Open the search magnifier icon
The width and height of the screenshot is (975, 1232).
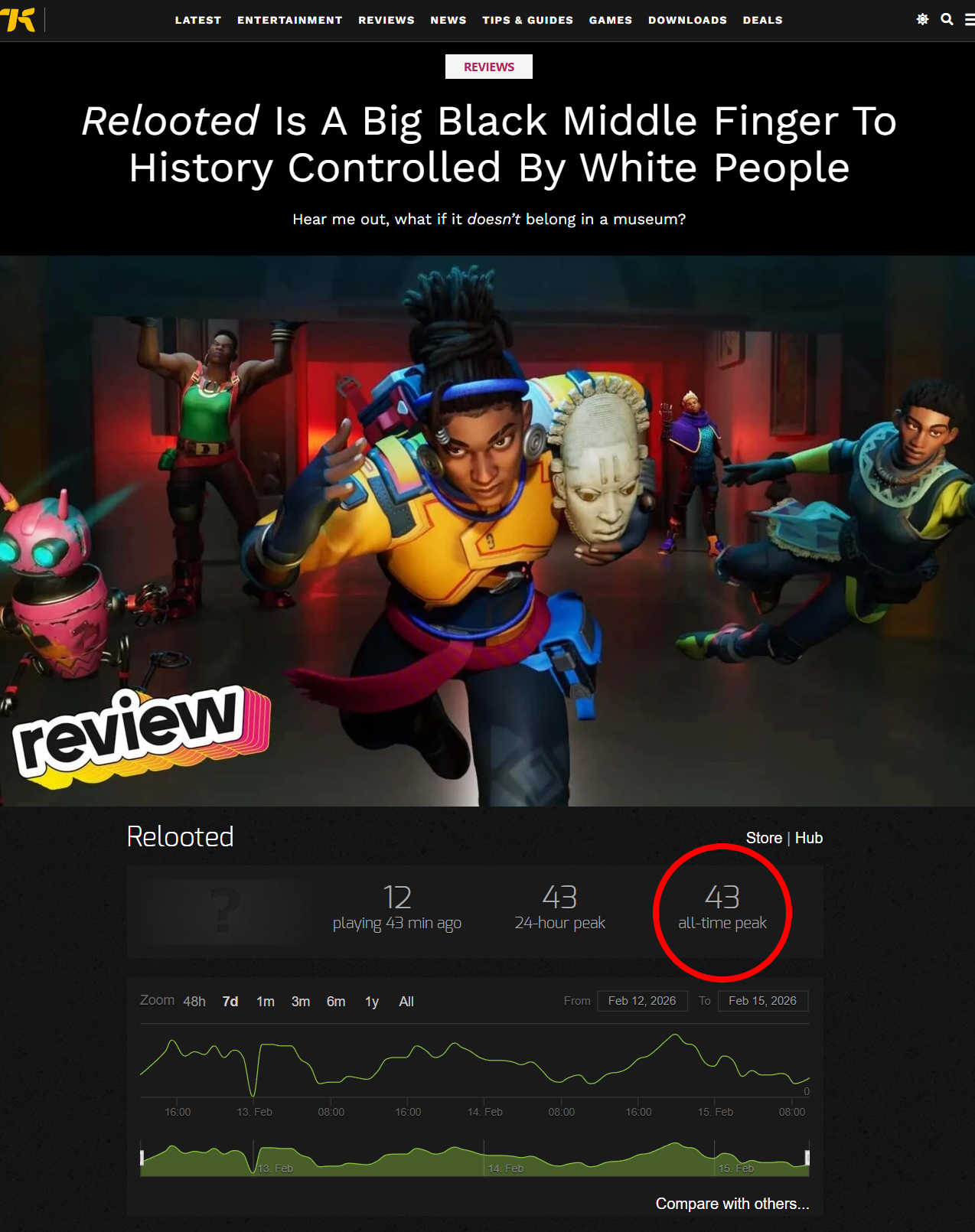[947, 19]
